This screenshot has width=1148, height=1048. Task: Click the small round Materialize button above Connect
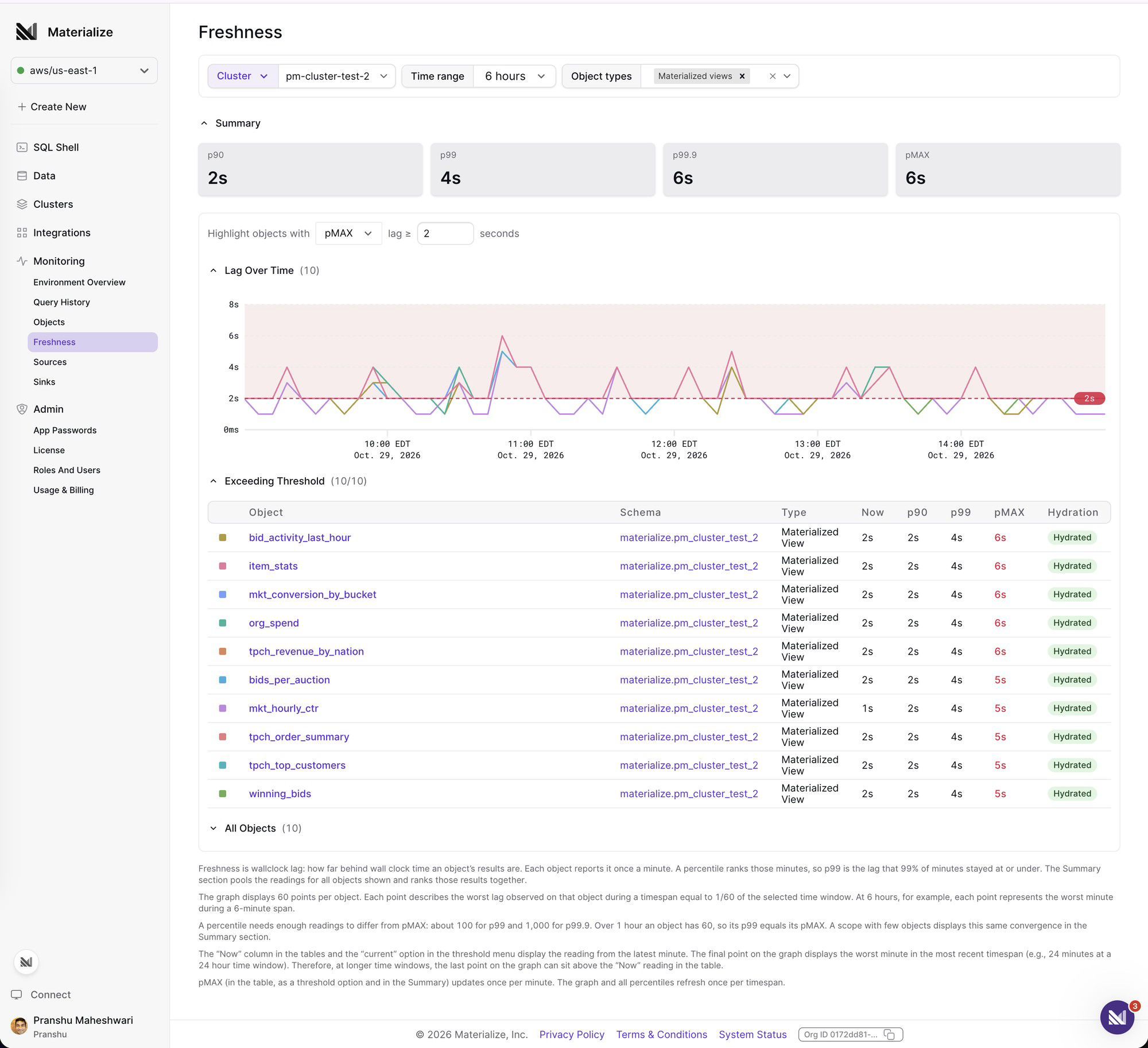click(x=26, y=962)
